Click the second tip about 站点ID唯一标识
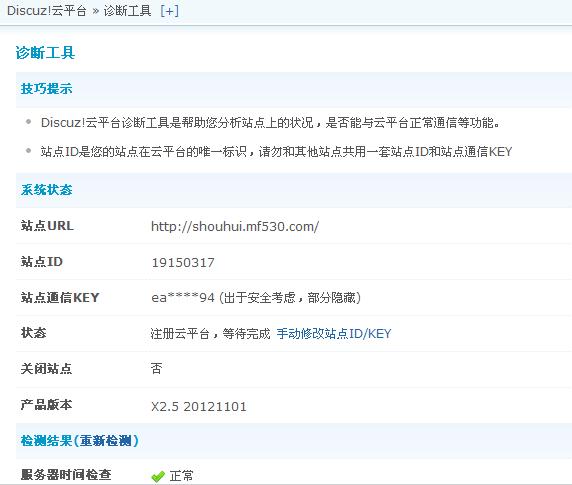Viewport: 572px width, 485px height. coord(277,151)
